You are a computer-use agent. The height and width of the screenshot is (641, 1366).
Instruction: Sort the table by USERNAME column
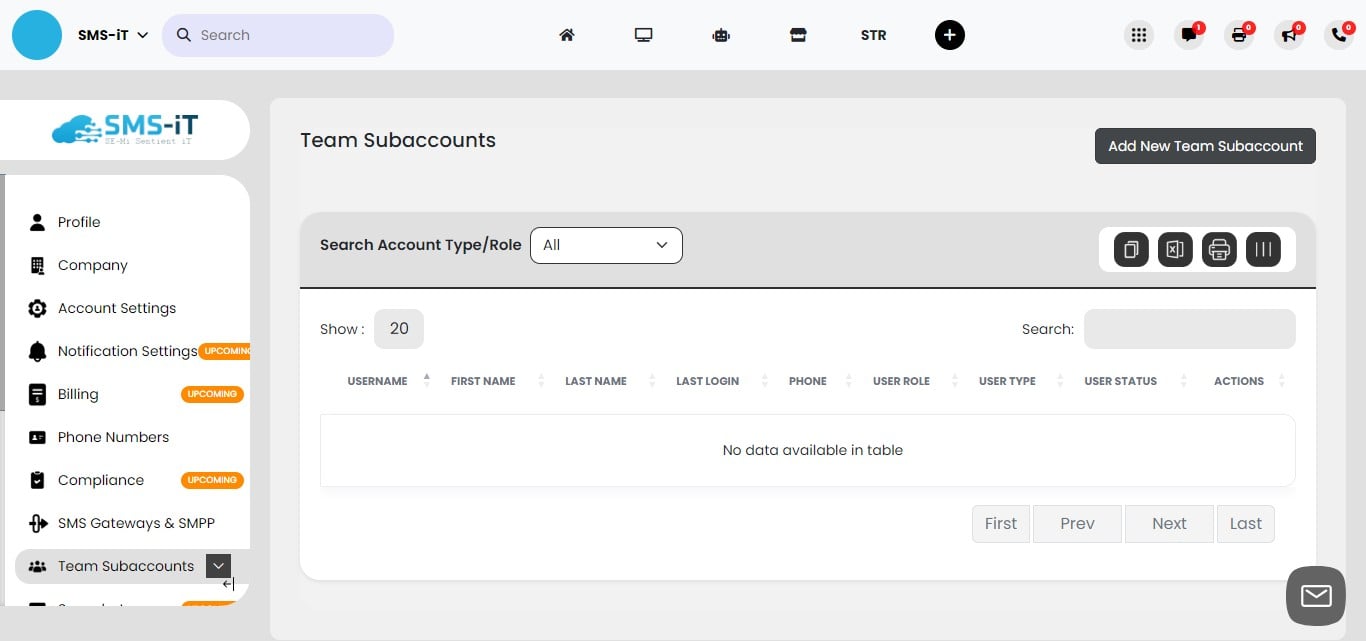click(378, 380)
